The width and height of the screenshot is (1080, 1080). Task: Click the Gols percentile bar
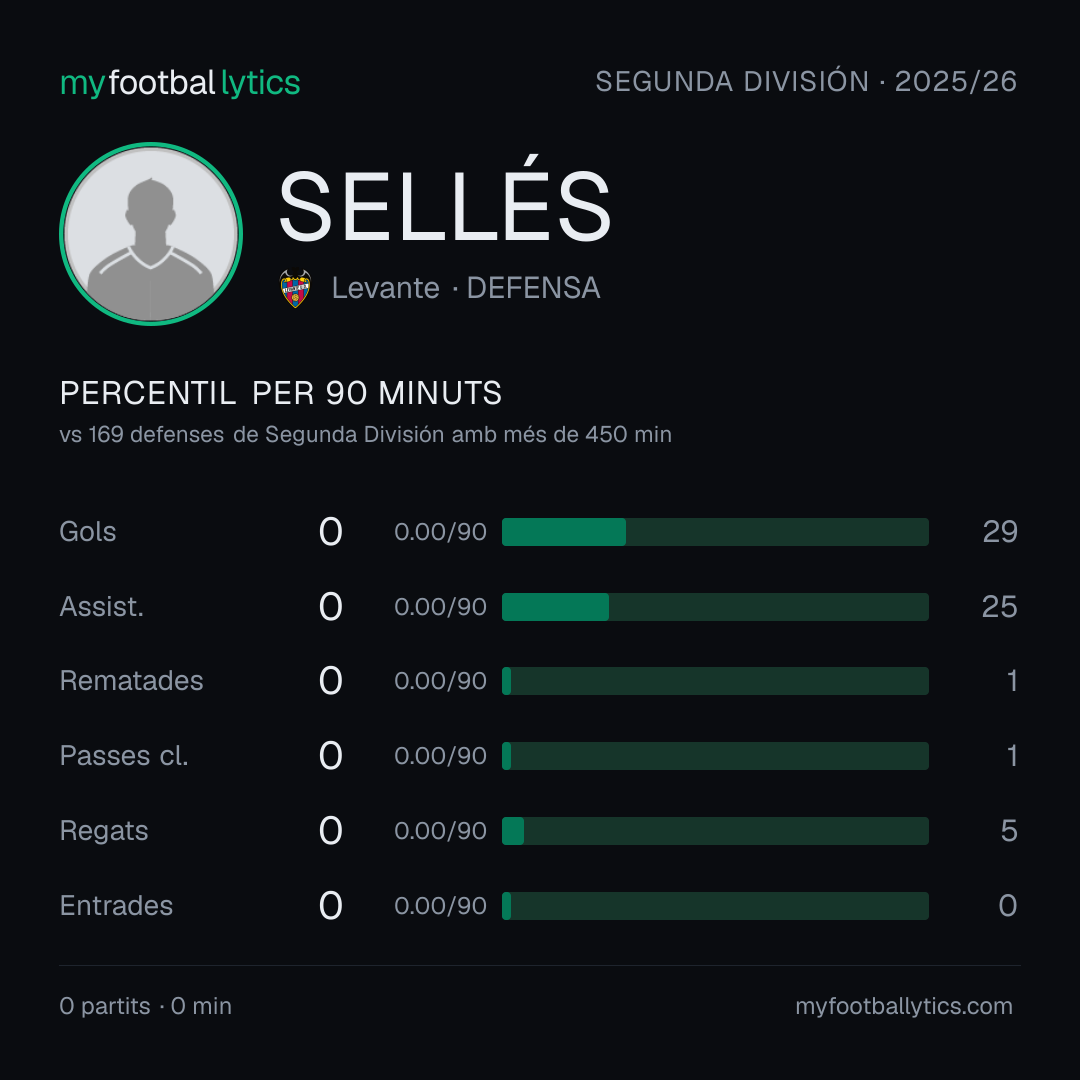715,532
